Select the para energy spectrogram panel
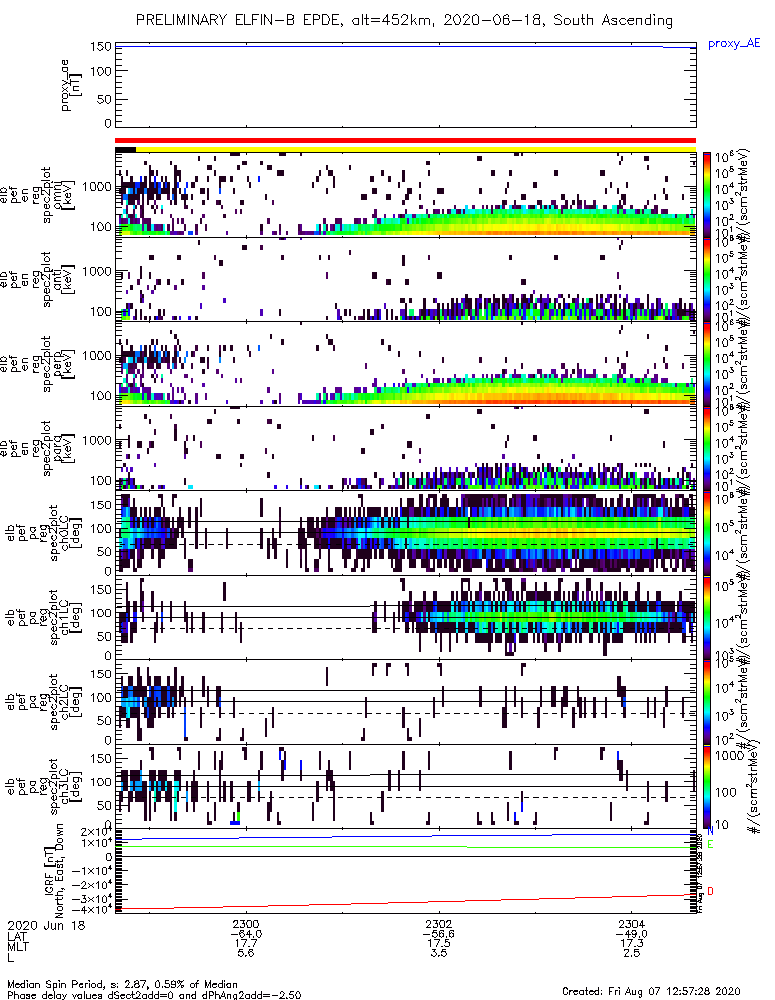Screen dimensions: 775x1000 (406, 448)
